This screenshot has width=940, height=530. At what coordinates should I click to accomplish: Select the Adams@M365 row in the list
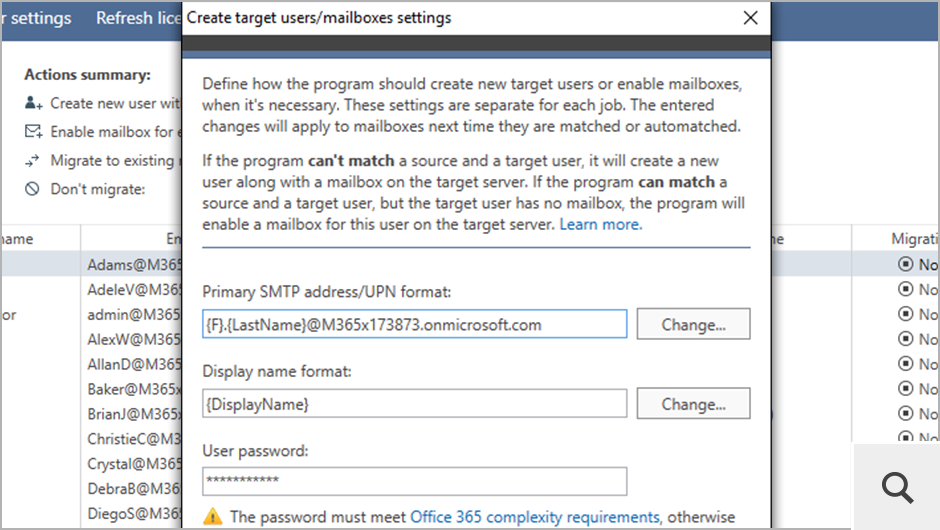pyautogui.click(x=134, y=264)
